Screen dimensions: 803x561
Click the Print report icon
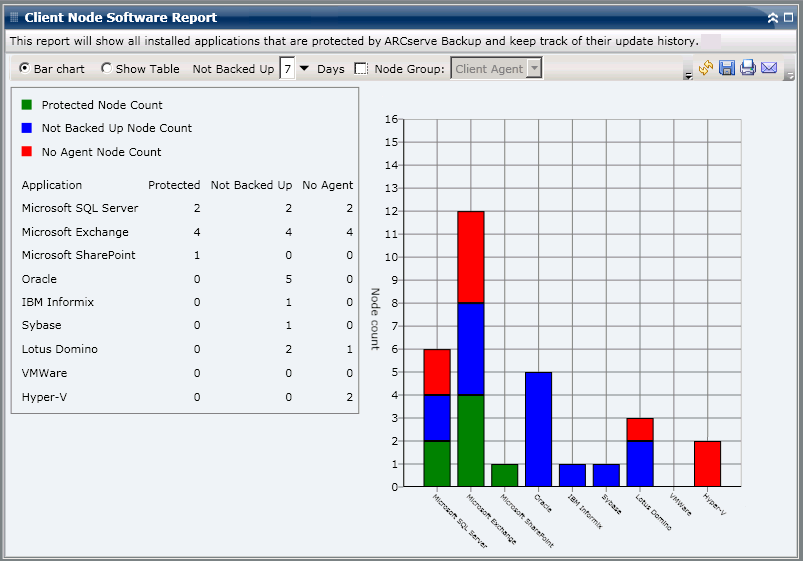click(x=748, y=68)
